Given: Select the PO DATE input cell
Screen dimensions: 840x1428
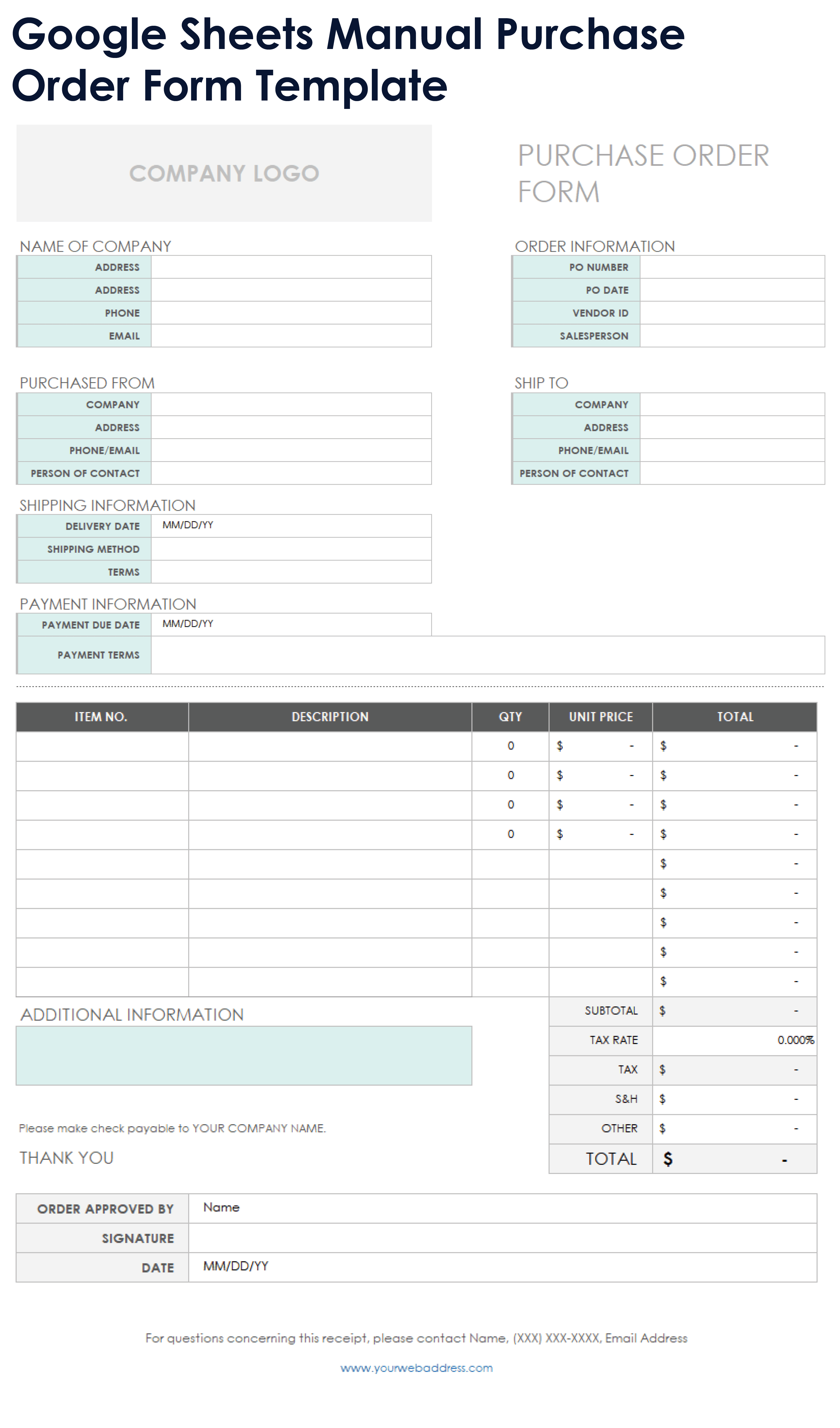Looking at the screenshot, I should pos(732,290).
